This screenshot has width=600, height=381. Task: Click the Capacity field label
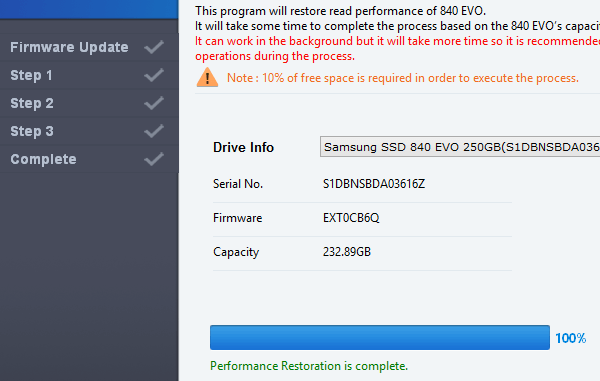click(x=236, y=252)
